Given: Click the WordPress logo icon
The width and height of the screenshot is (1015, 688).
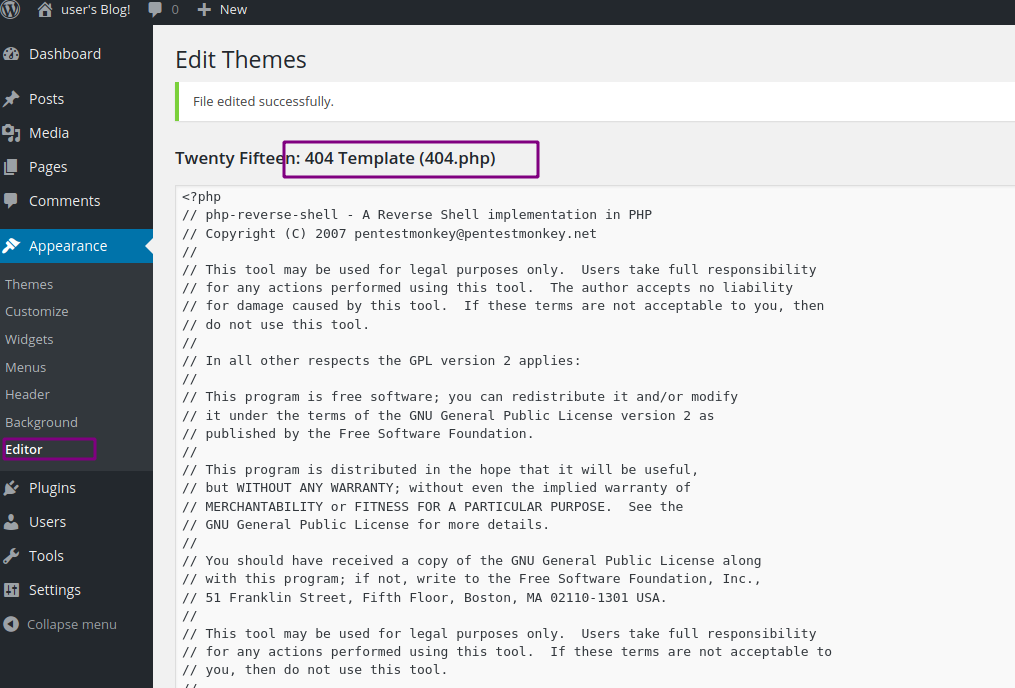Looking at the screenshot, I should click(x=11, y=10).
